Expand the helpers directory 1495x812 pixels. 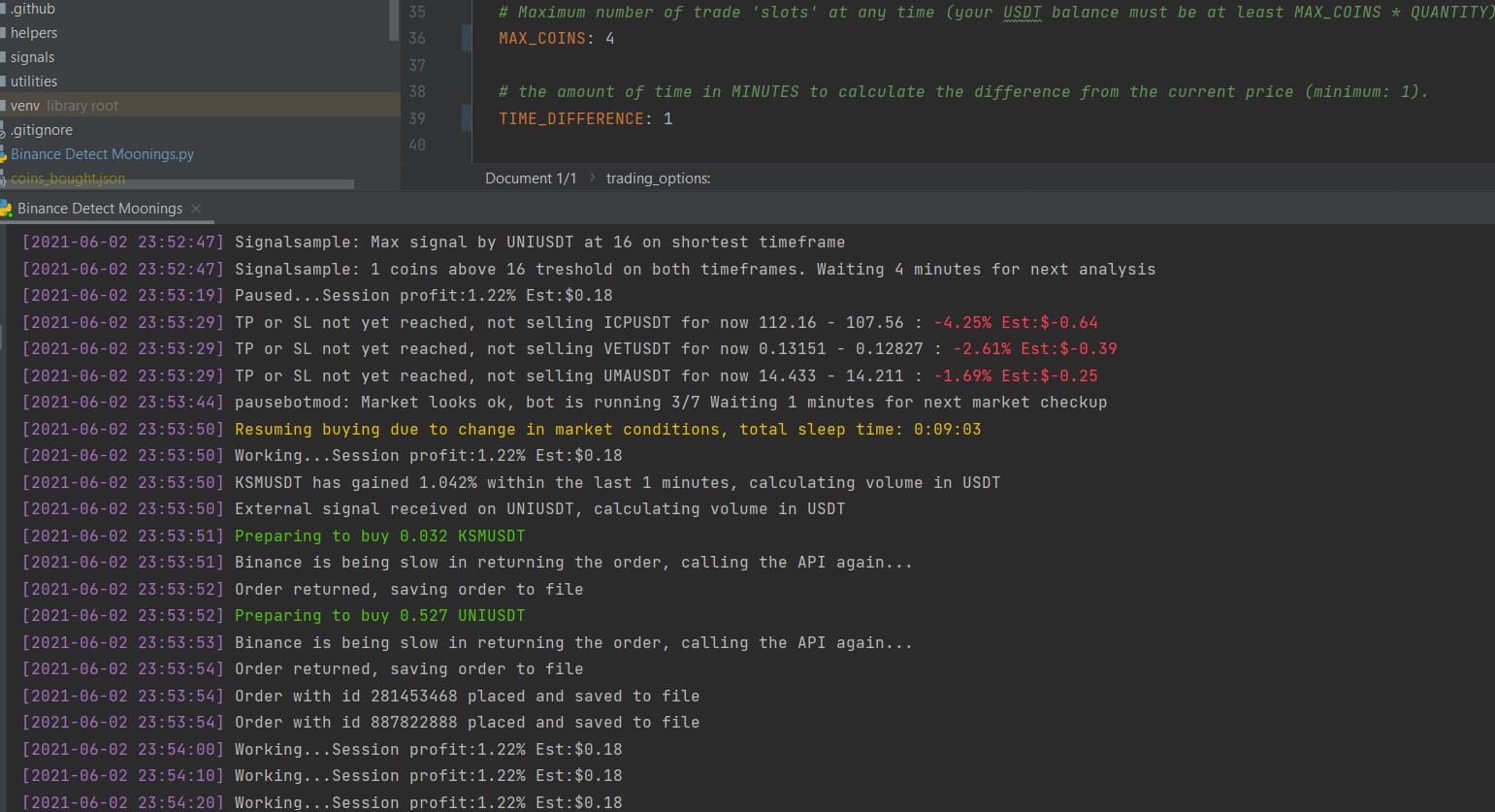click(37, 32)
